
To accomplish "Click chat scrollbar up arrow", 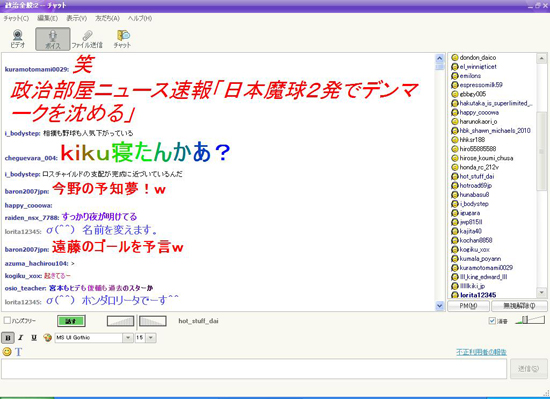I will (440, 59).
